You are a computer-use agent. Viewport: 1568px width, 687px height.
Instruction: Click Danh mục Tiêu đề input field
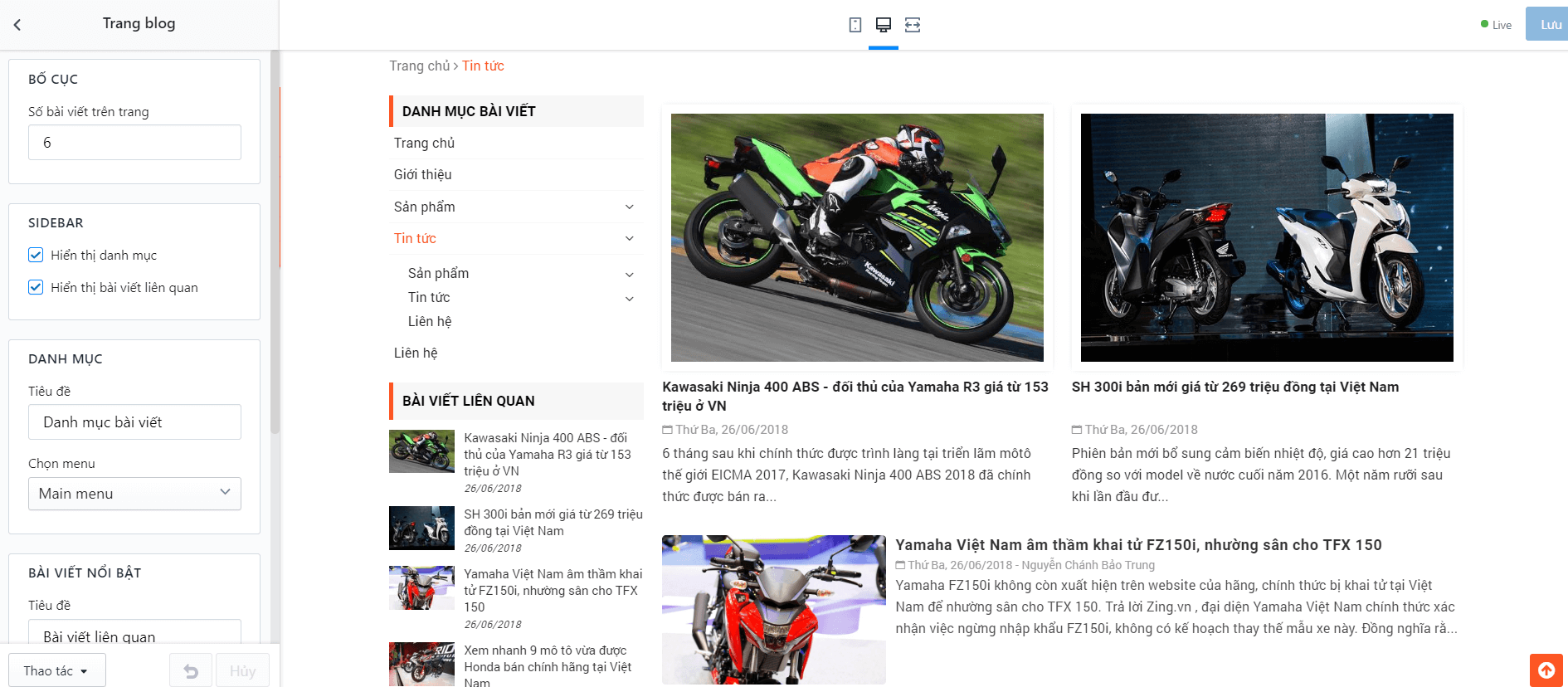click(134, 421)
